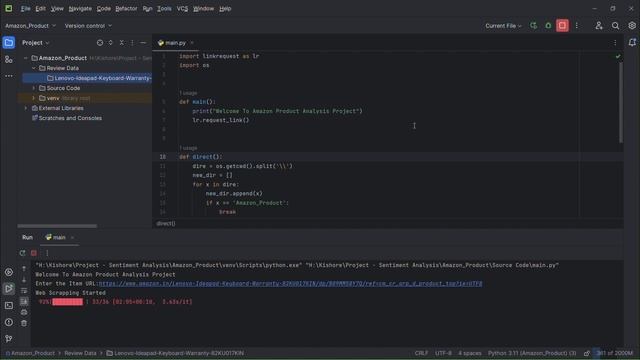Screen dimensions: 640x360
Task: Toggle read-only lock in status bar
Action: [x=587, y=353]
